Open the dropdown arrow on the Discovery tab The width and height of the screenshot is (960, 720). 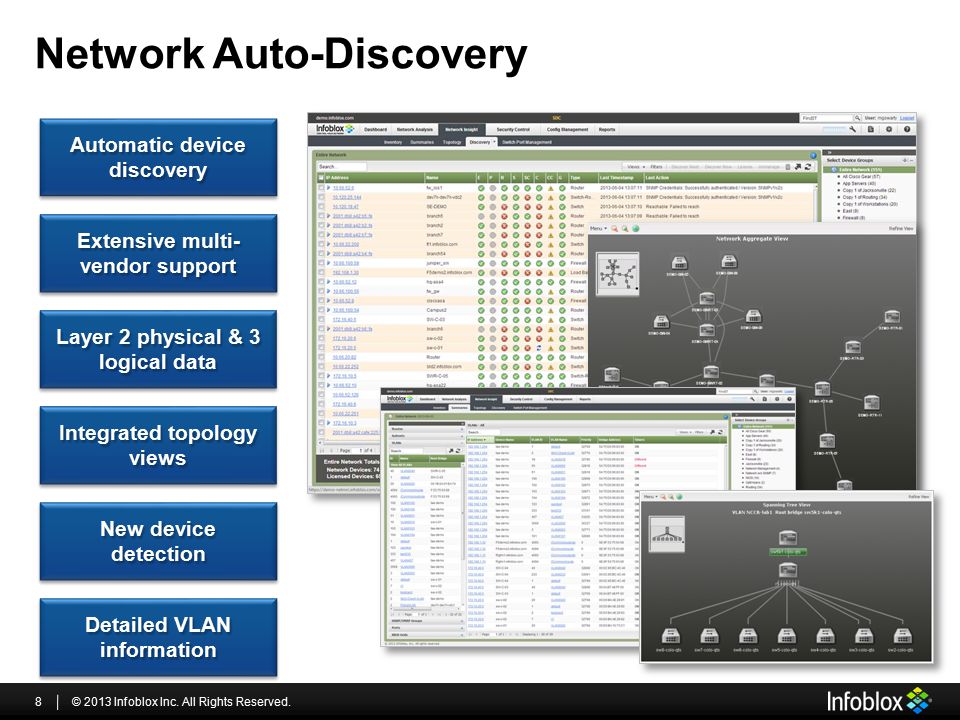pos(494,142)
